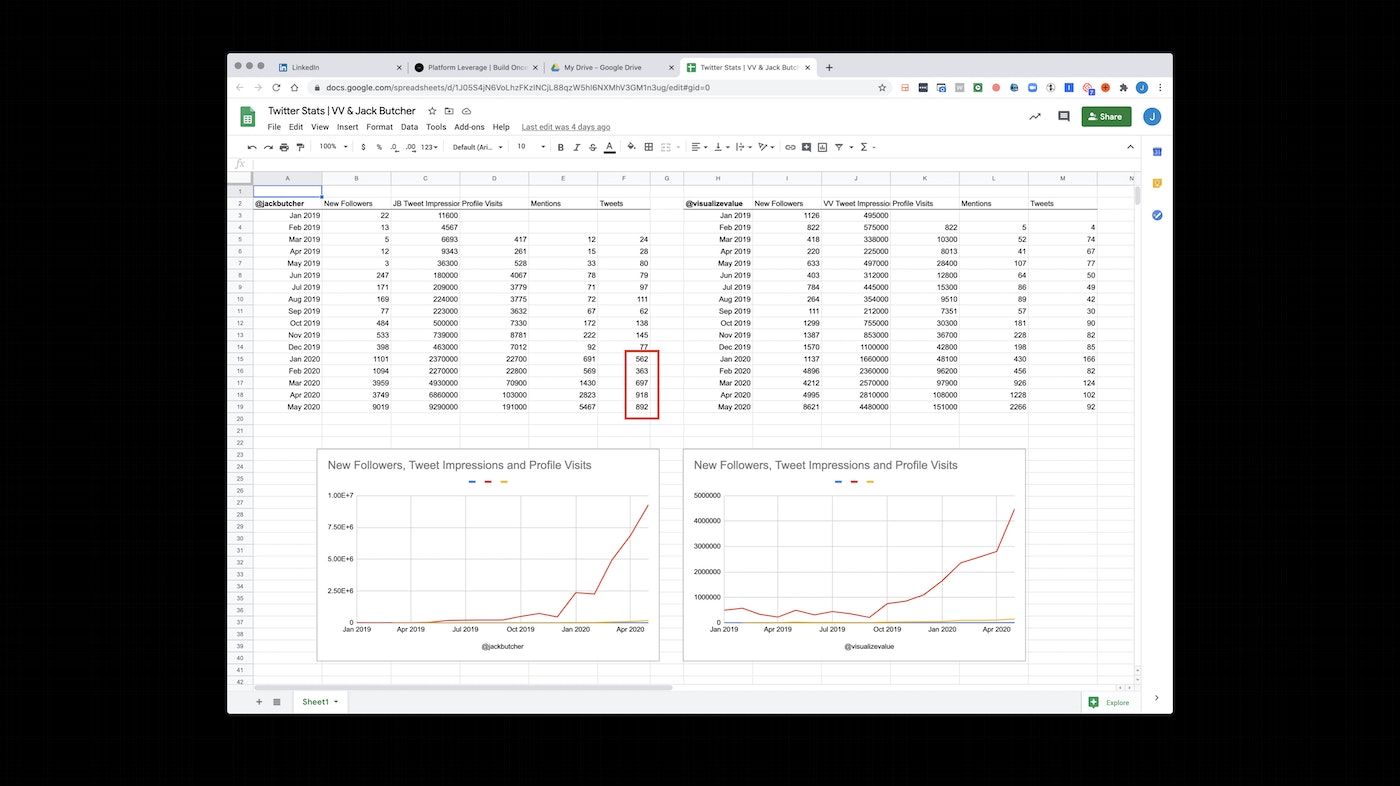Click the Insert chart icon
Screen dimensions: 1400x786
pyautogui.click(x=822, y=147)
